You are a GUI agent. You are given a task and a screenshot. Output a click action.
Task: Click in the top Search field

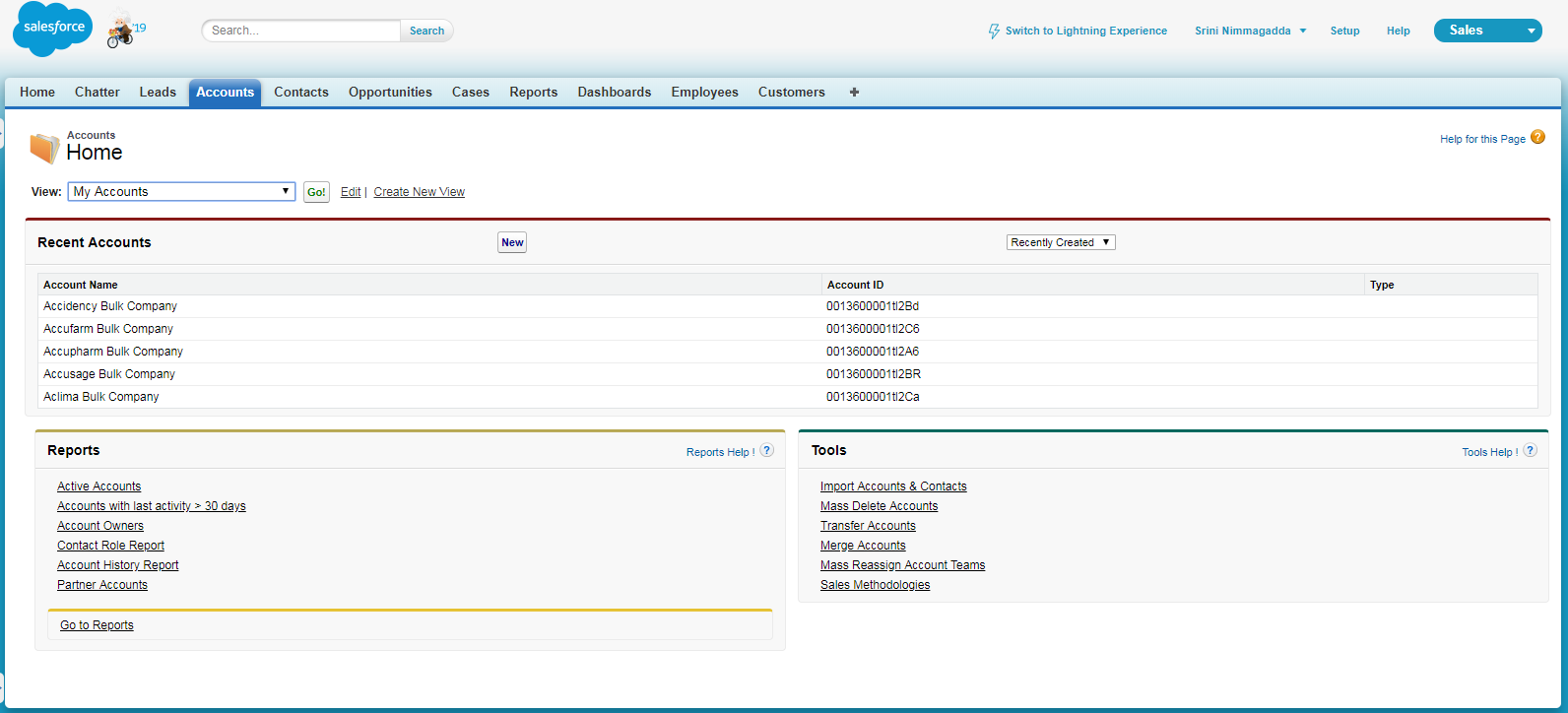(302, 31)
